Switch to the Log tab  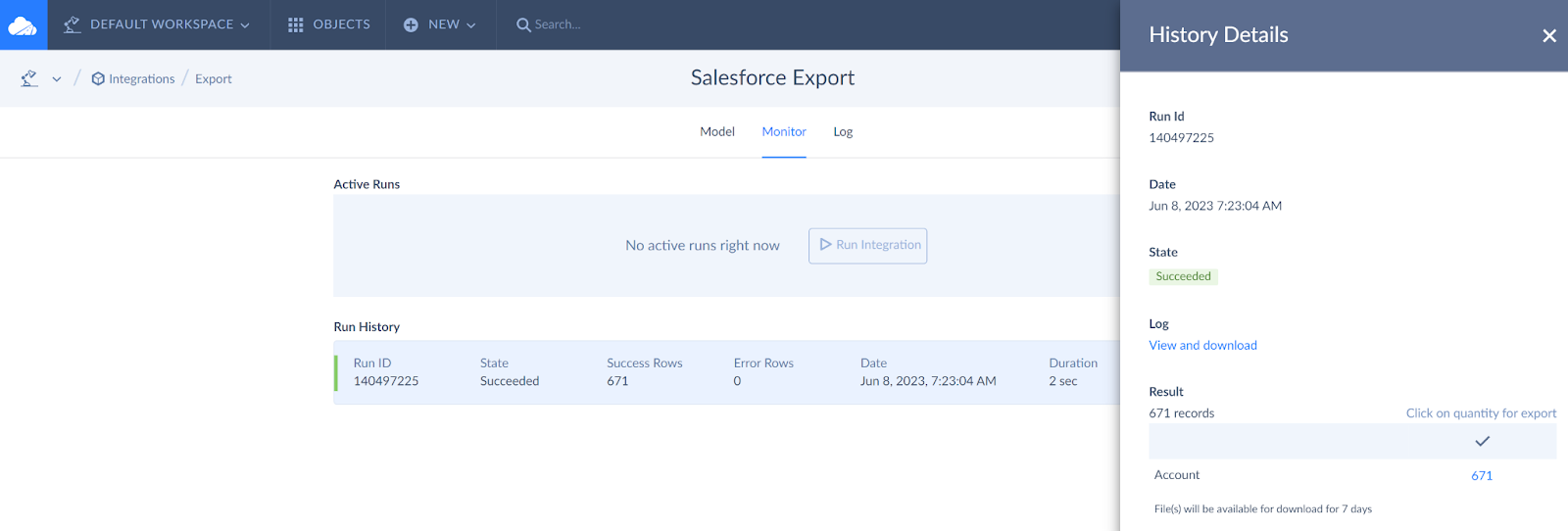pos(843,131)
